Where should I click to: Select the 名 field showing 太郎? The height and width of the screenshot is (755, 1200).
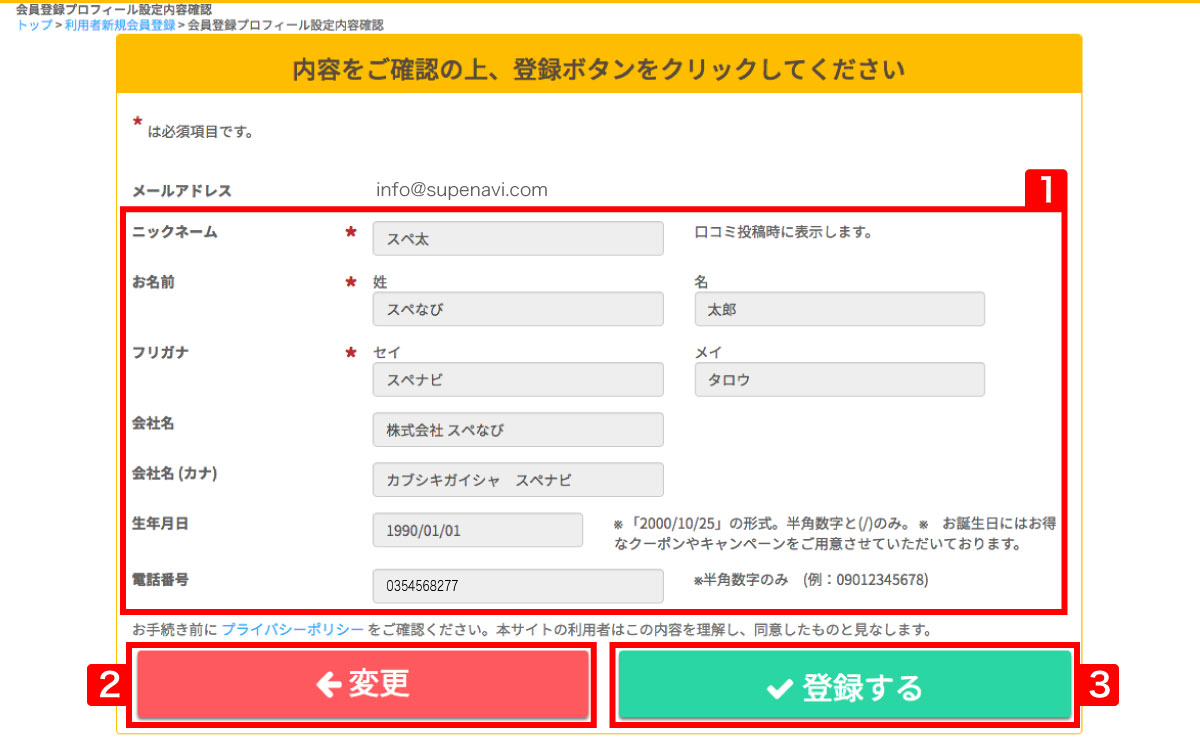tap(839, 309)
